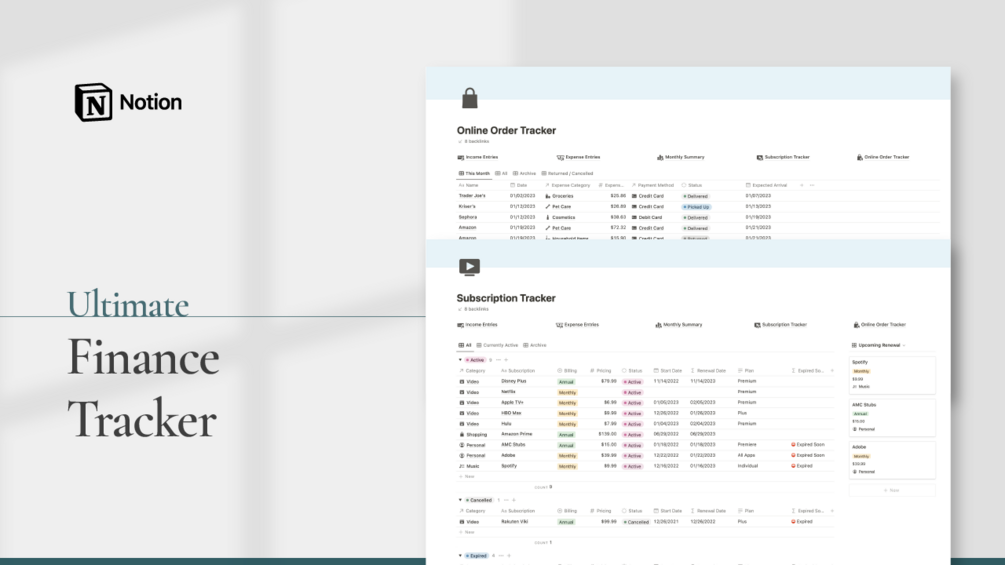1005x565 pixels.
Task: Open Expense Entries link in Online Order Tracker
Action: point(578,157)
